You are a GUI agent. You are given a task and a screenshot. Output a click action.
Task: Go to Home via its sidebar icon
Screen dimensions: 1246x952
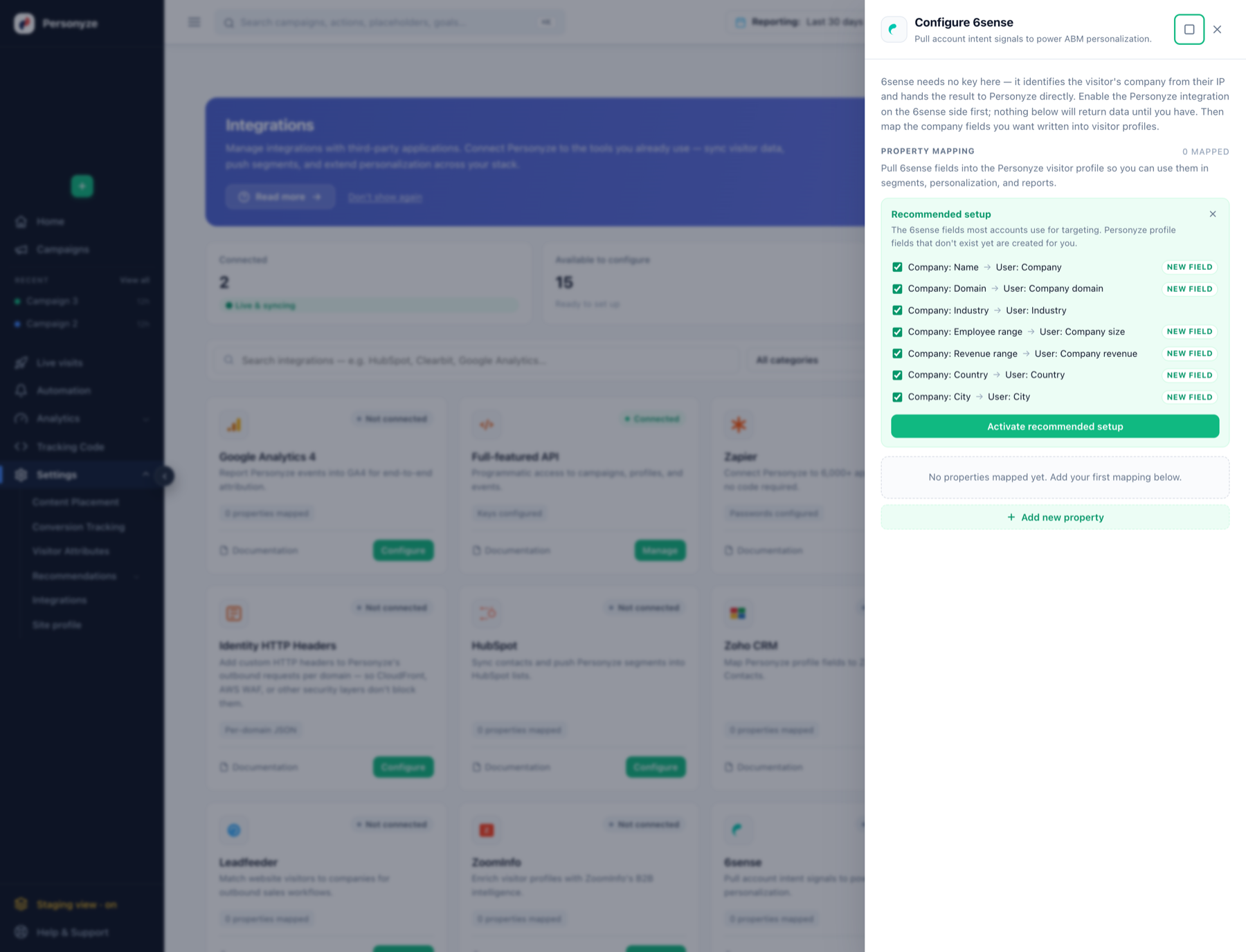21,221
